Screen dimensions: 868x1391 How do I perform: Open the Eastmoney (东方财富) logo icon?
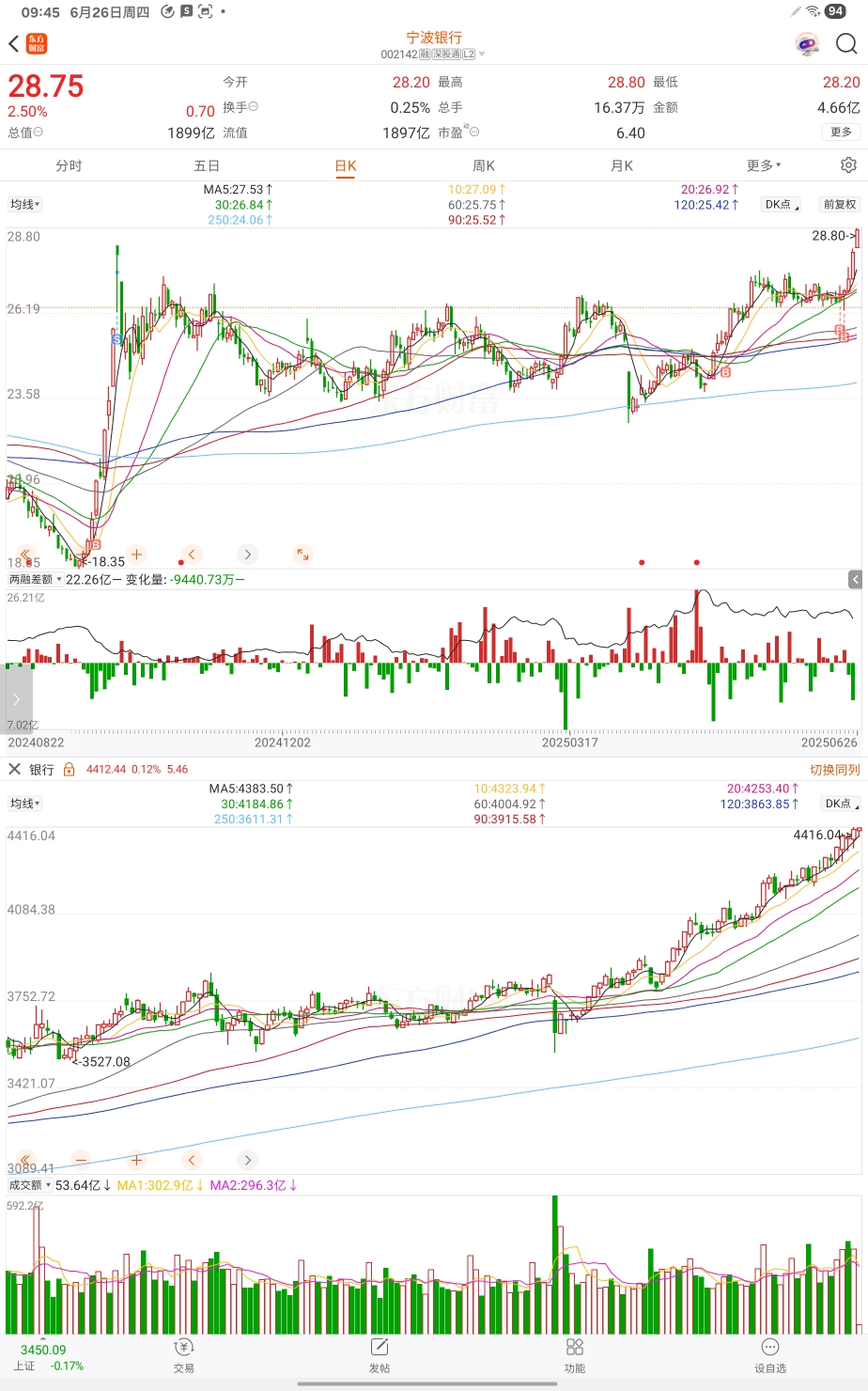point(37,44)
